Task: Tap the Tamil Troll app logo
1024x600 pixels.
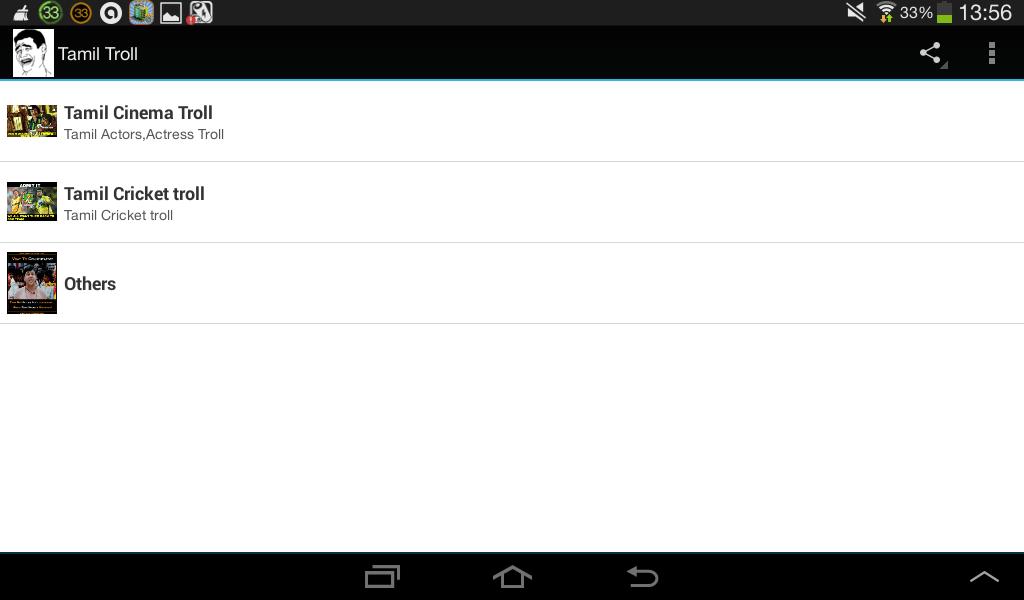Action: coord(33,53)
